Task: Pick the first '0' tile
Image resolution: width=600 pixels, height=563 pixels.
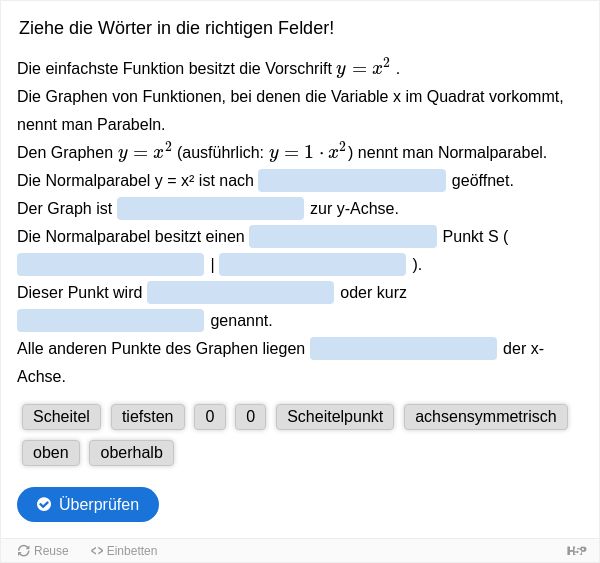Action: point(210,417)
